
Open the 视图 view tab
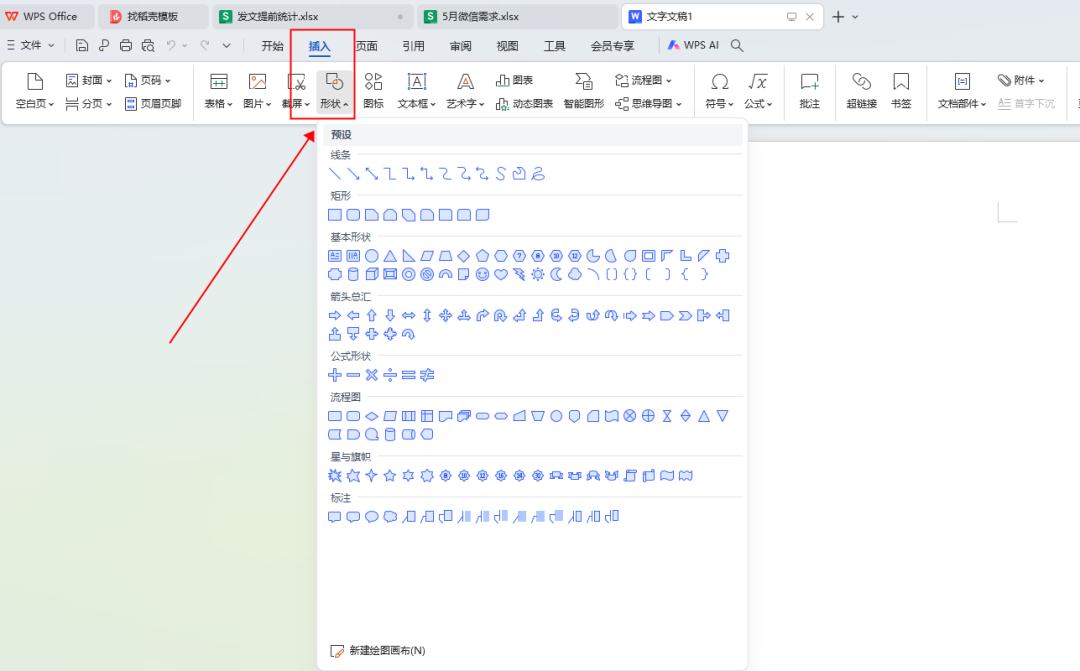point(507,45)
